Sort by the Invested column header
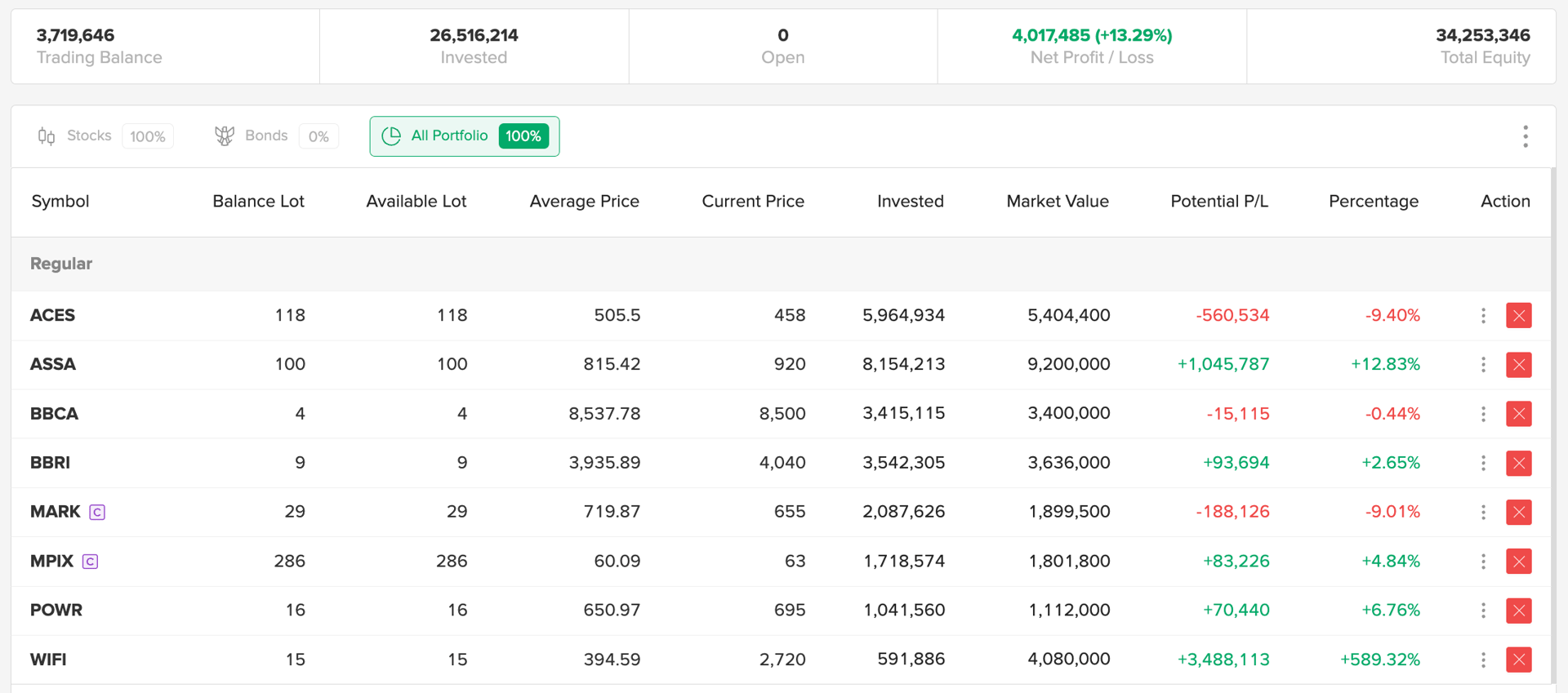Viewport: 1568px width, 693px height. (911, 202)
